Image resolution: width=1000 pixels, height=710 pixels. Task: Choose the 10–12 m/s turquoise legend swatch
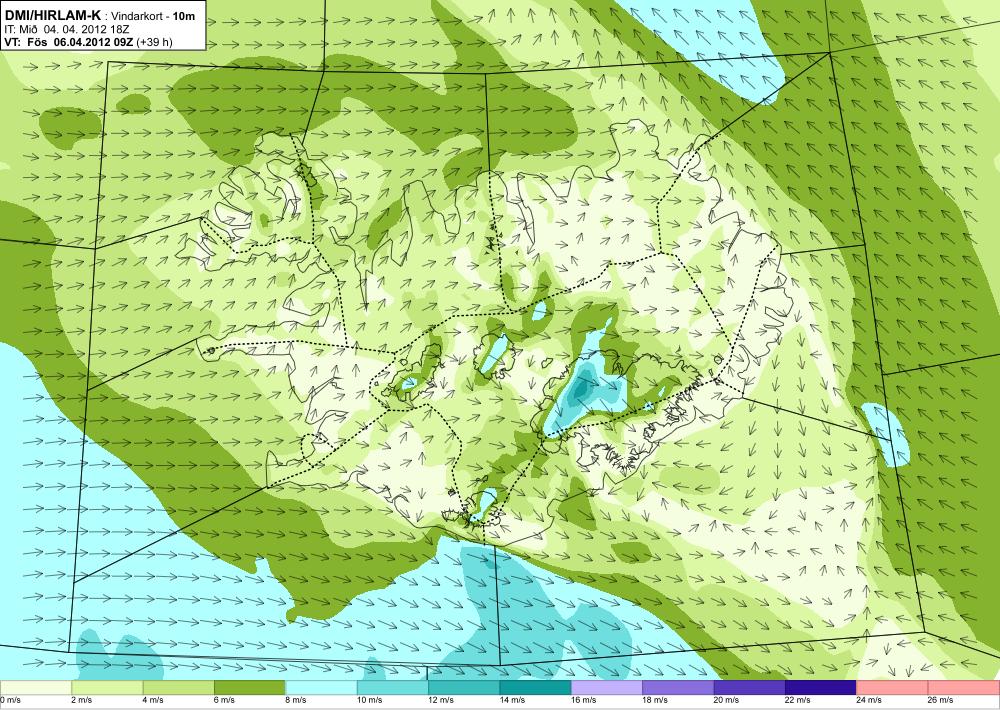(393, 688)
